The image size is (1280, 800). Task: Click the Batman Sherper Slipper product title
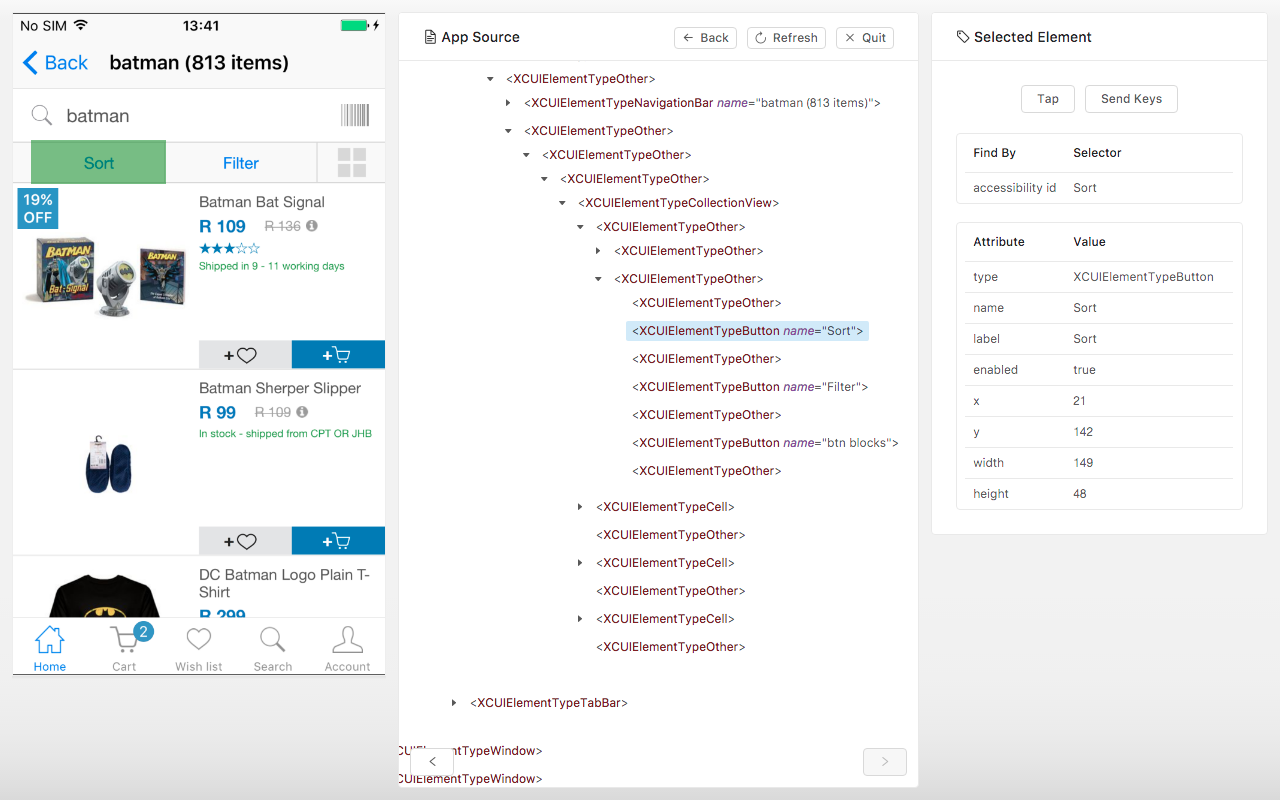(280, 388)
